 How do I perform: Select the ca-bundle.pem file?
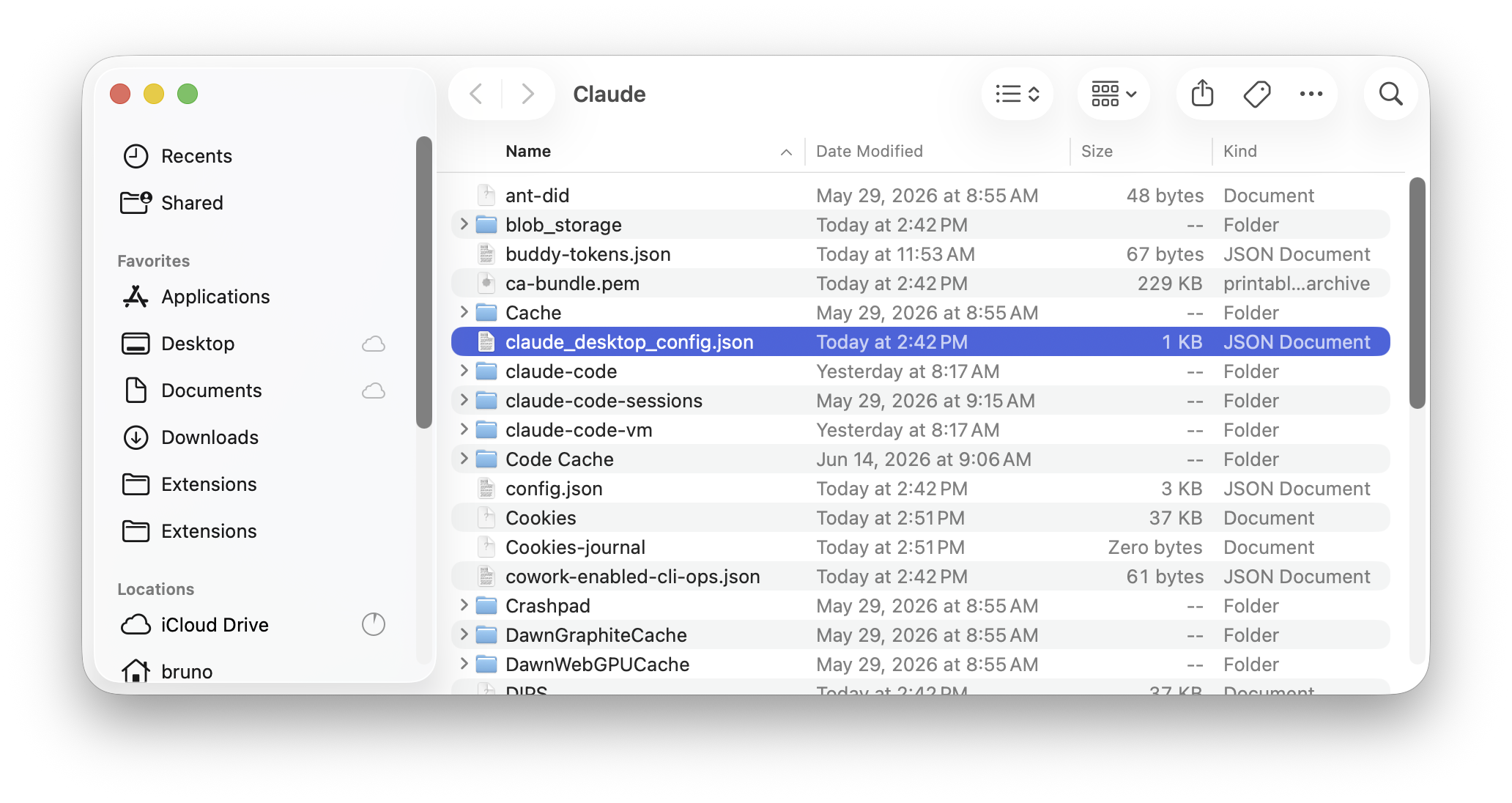coord(921,284)
